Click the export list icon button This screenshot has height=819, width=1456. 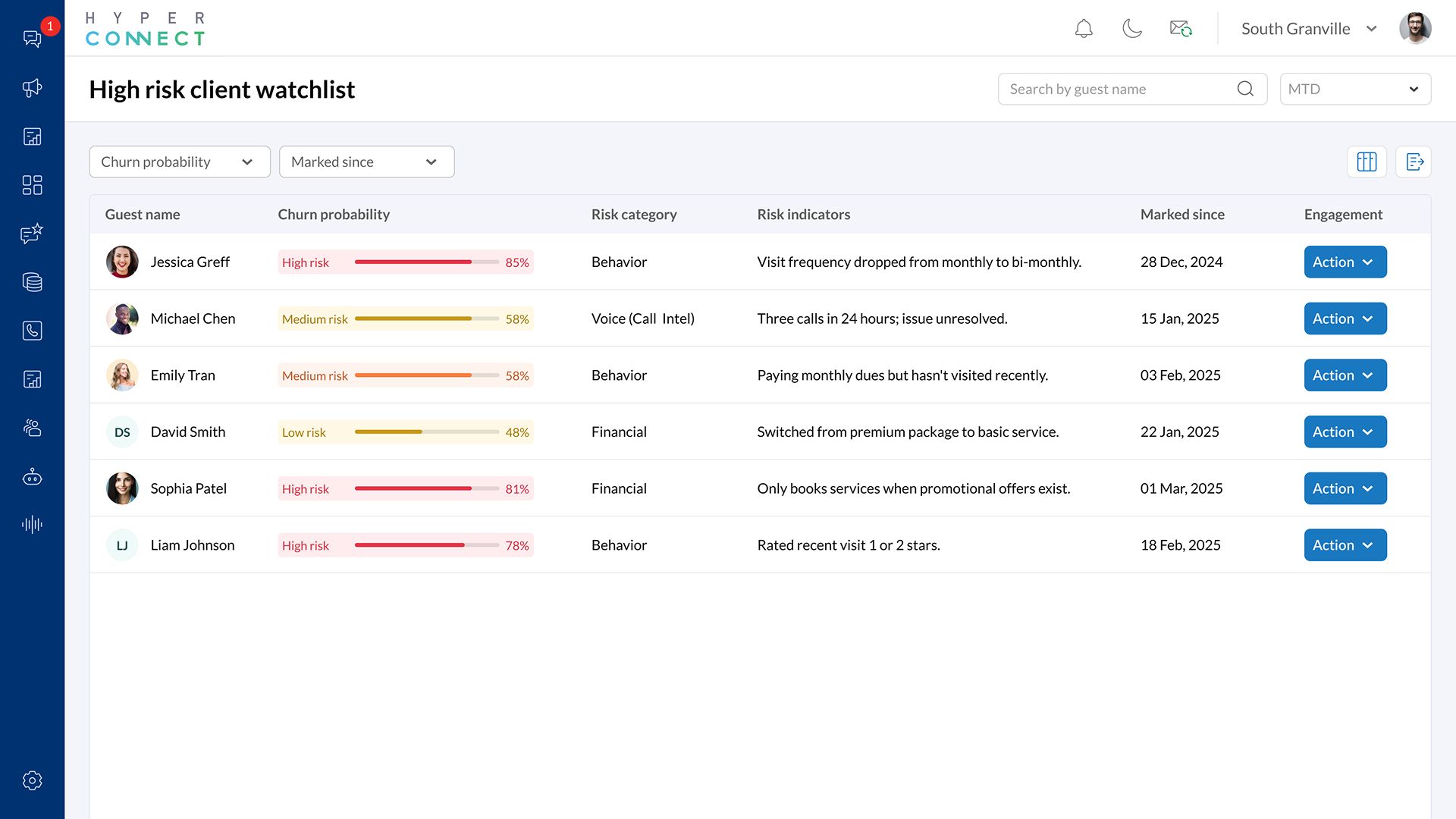click(x=1414, y=162)
